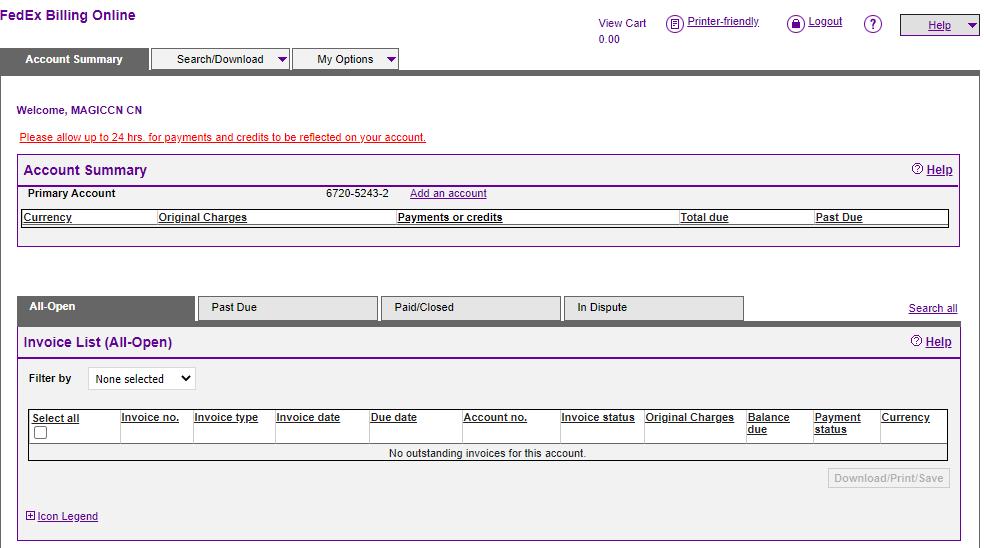The image size is (984, 548).
Task: Click the Search all link
Action: 933,308
